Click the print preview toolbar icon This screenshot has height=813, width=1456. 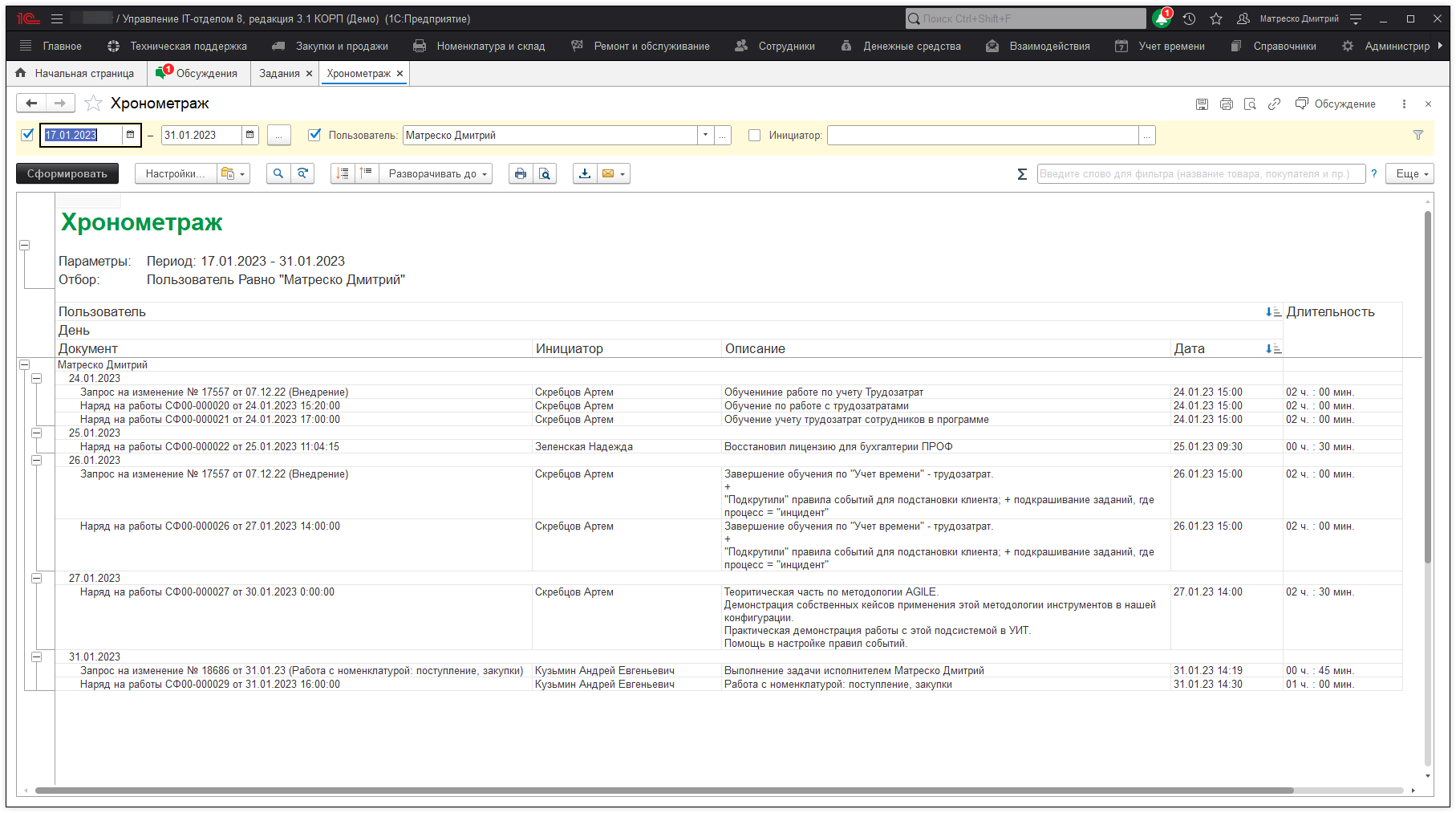(x=545, y=174)
